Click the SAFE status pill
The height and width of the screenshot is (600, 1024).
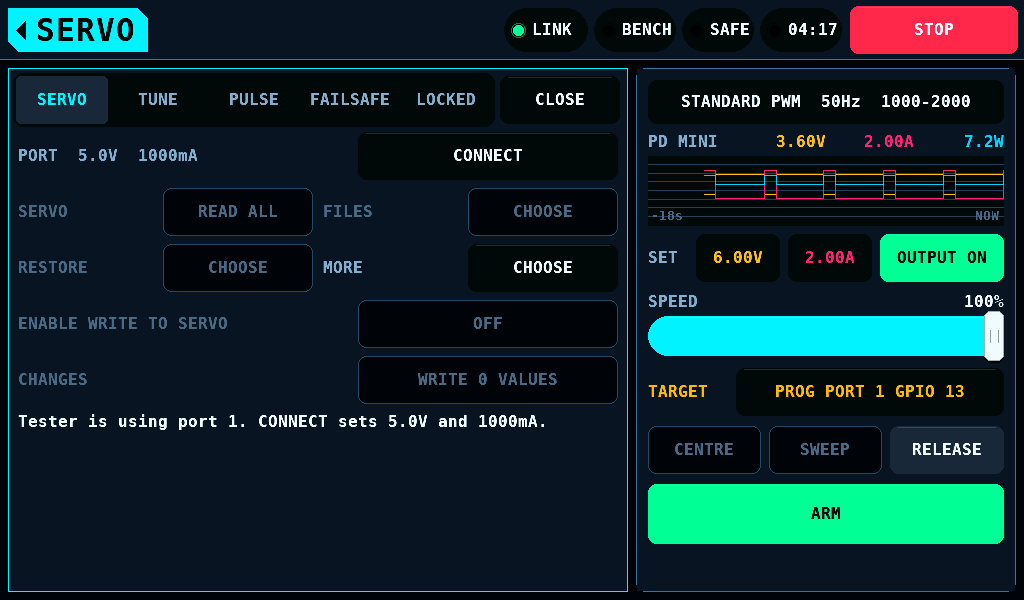[718, 30]
